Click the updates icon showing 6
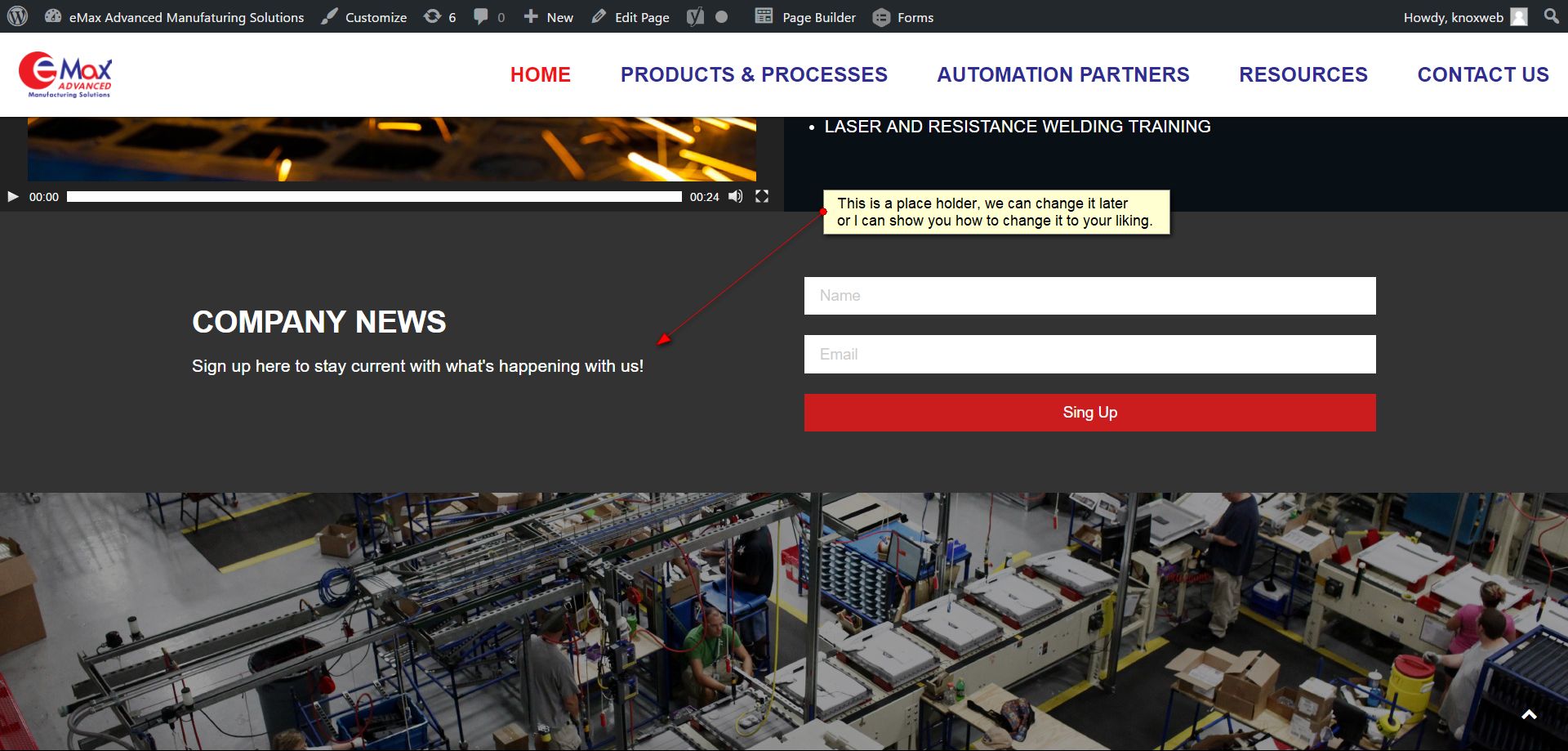 [x=439, y=17]
